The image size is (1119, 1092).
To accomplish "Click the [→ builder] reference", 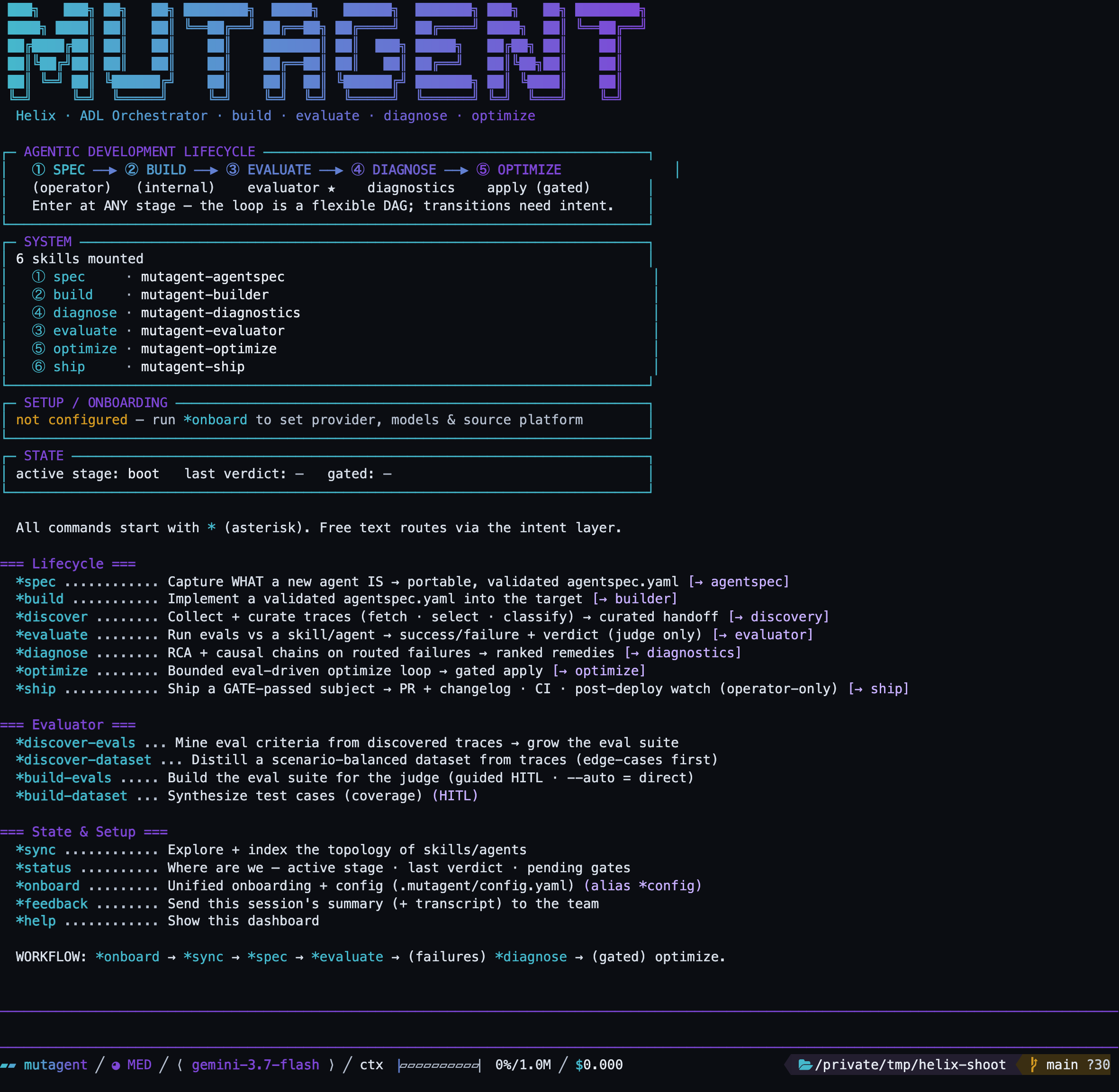I will pyautogui.click(x=635, y=599).
